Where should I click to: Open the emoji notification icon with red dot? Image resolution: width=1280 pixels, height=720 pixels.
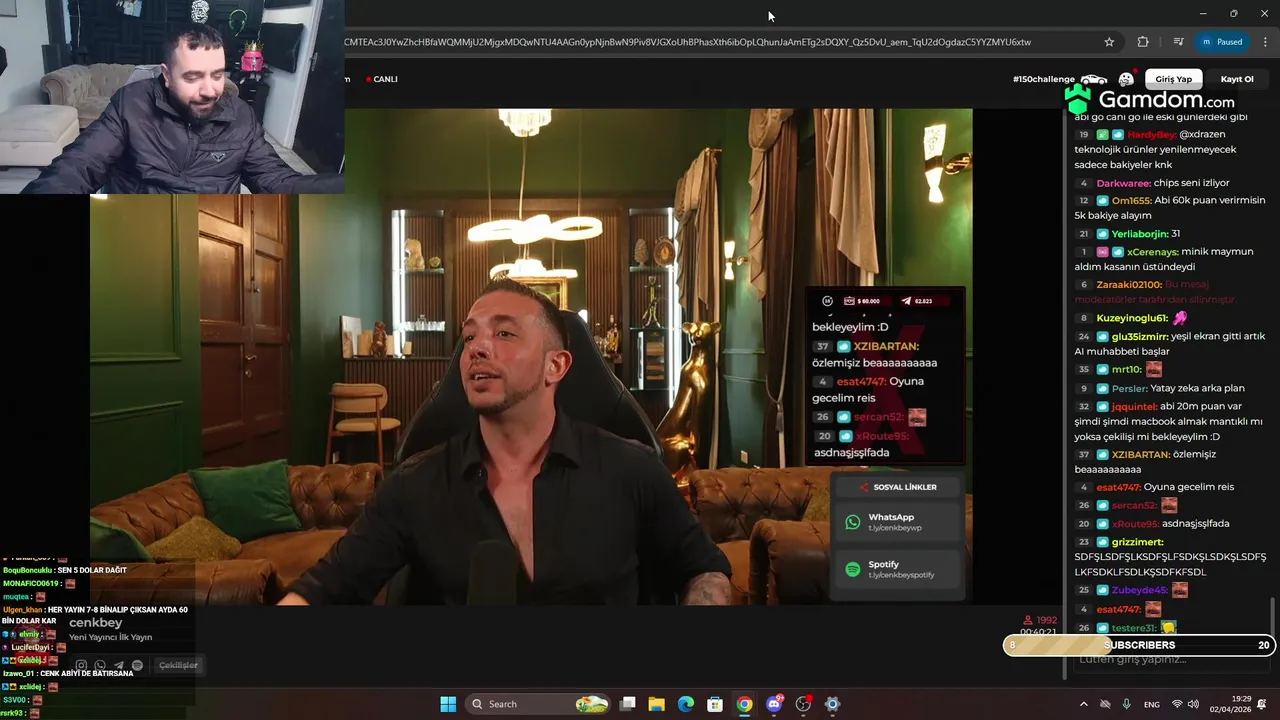(x=1126, y=79)
